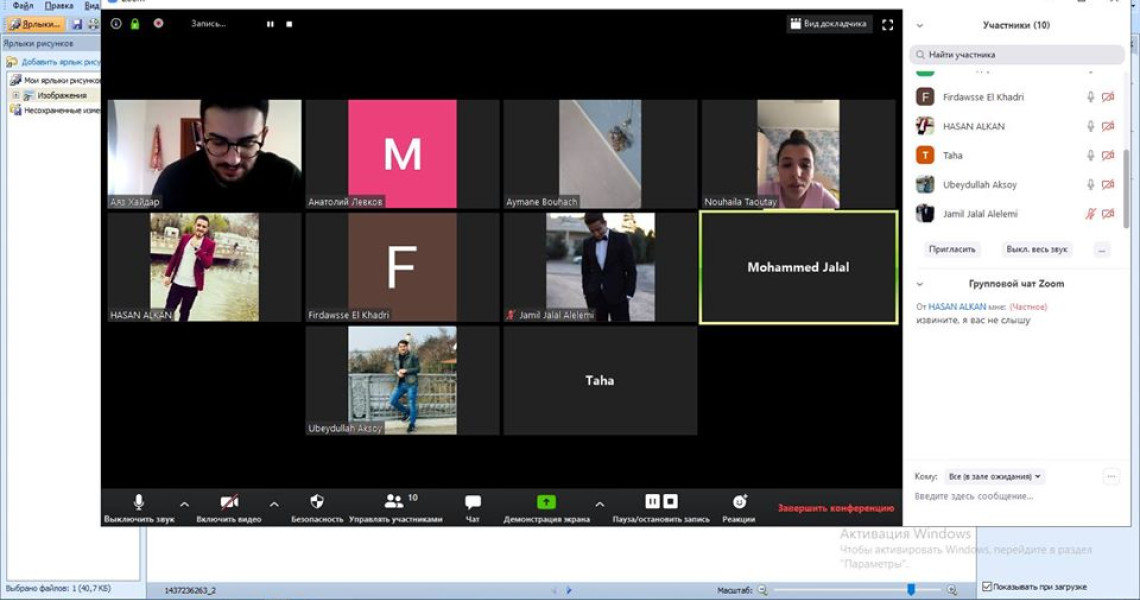Image resolution: width=1140 pixels, height=600 pixels.
Task: Open the Безопасность security shield
Action: point(317,508)
